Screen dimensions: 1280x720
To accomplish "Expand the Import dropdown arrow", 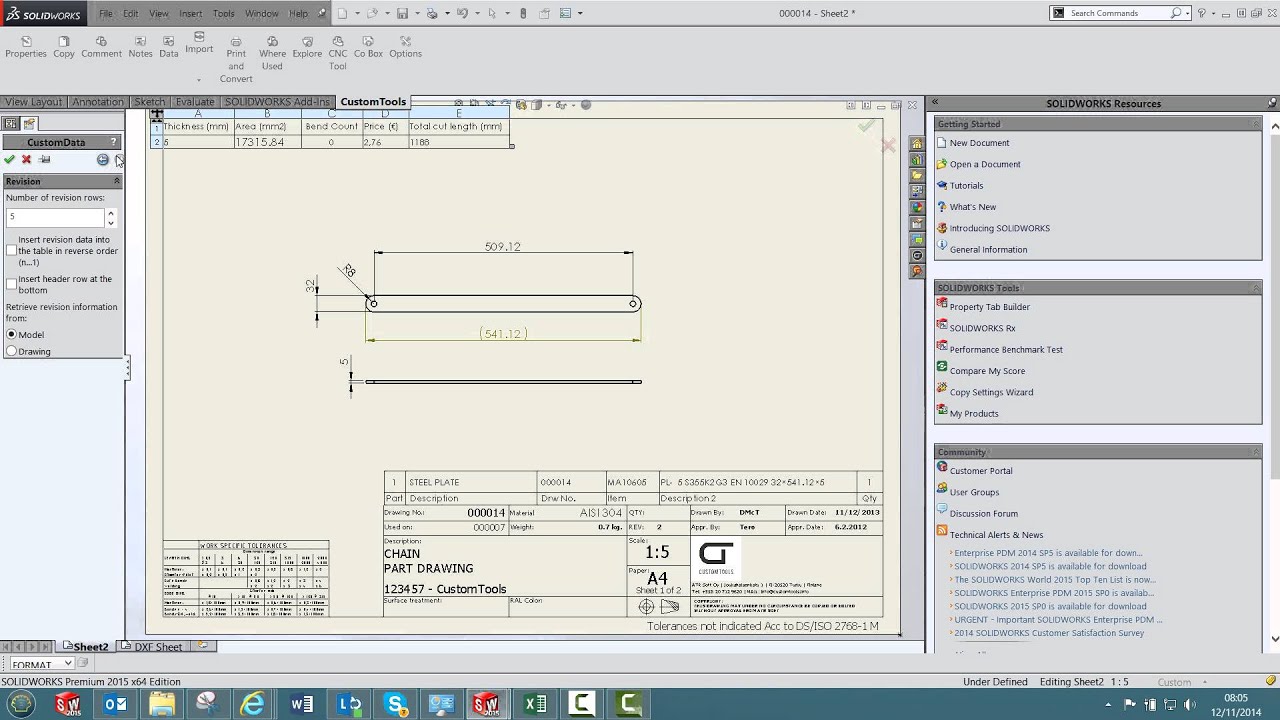I will click(199, 79).
